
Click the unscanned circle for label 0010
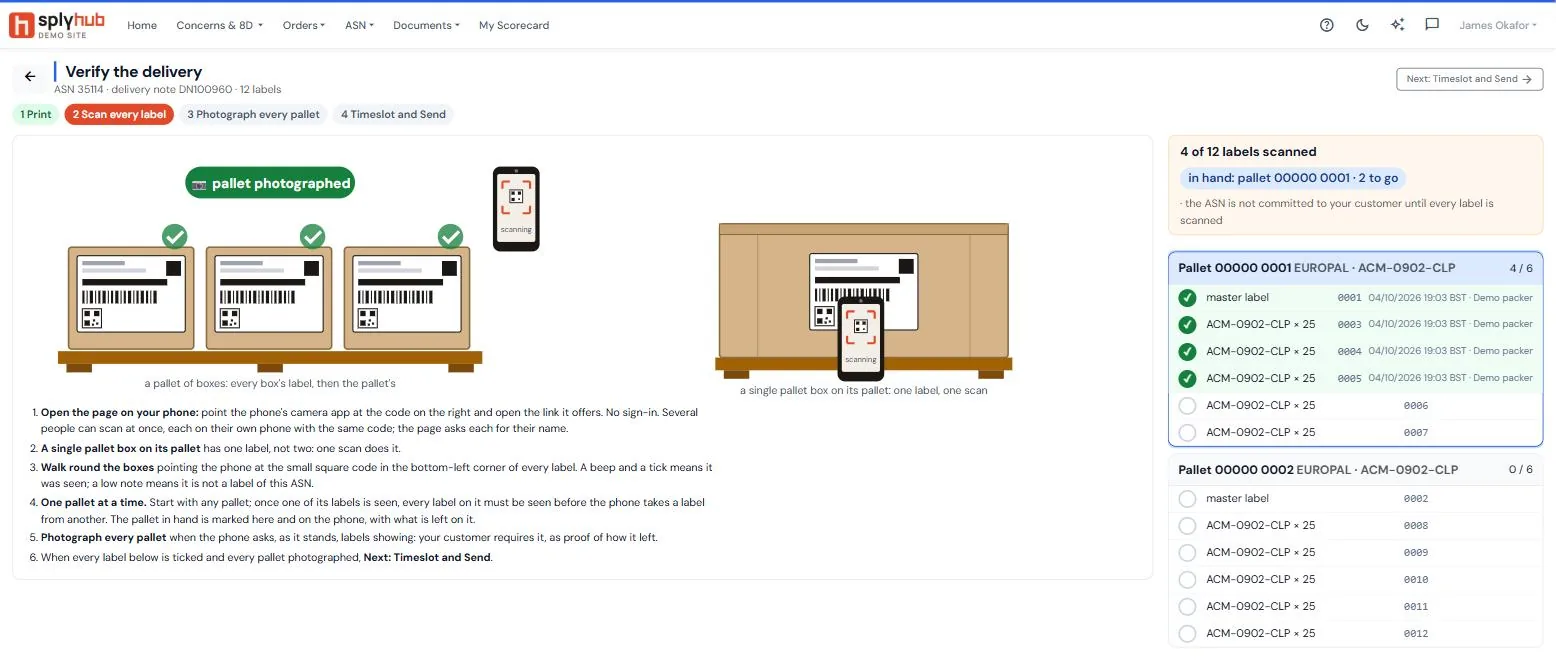point(1187,579)
